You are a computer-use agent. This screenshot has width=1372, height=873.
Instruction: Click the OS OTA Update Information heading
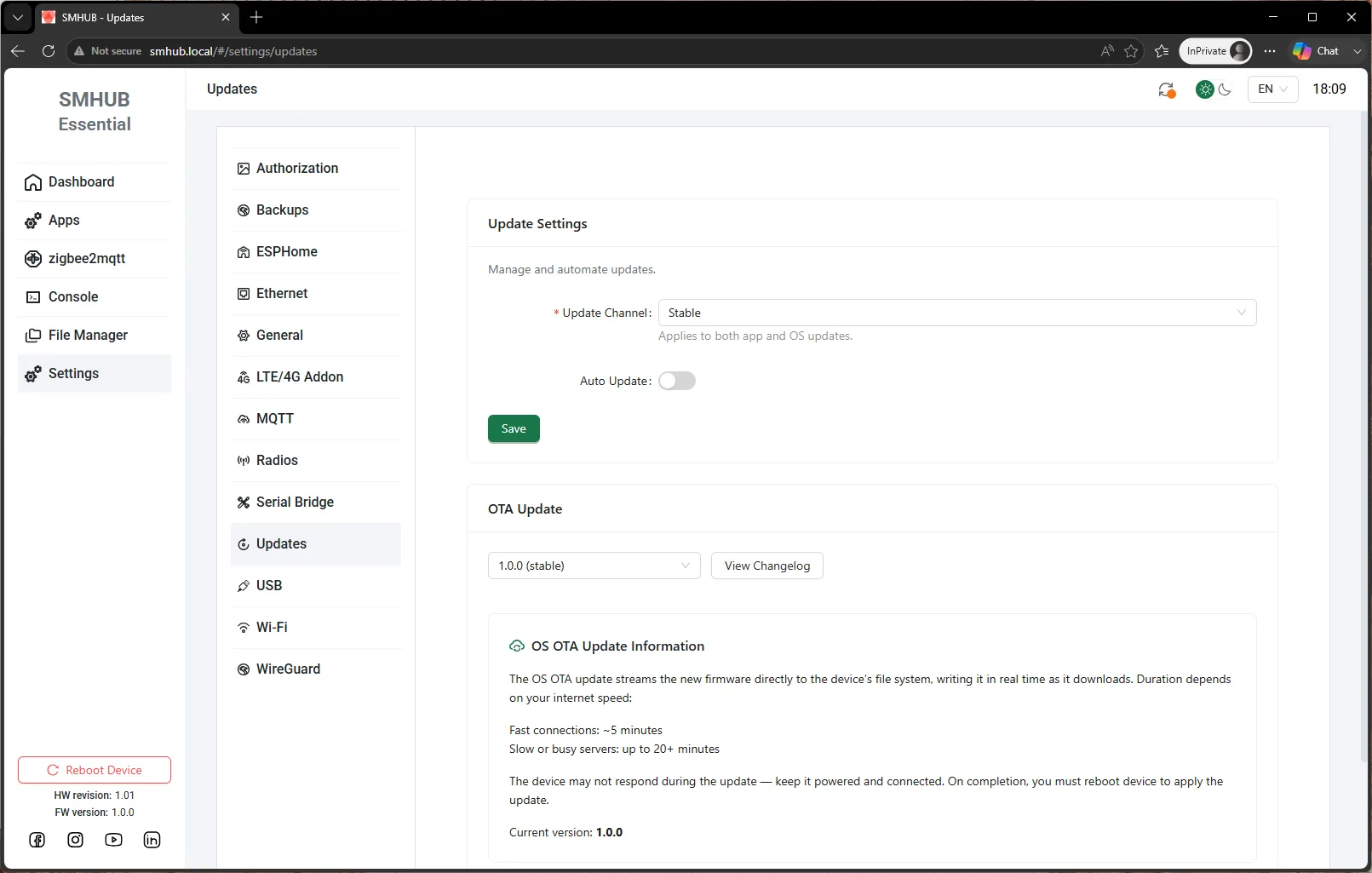617,646
